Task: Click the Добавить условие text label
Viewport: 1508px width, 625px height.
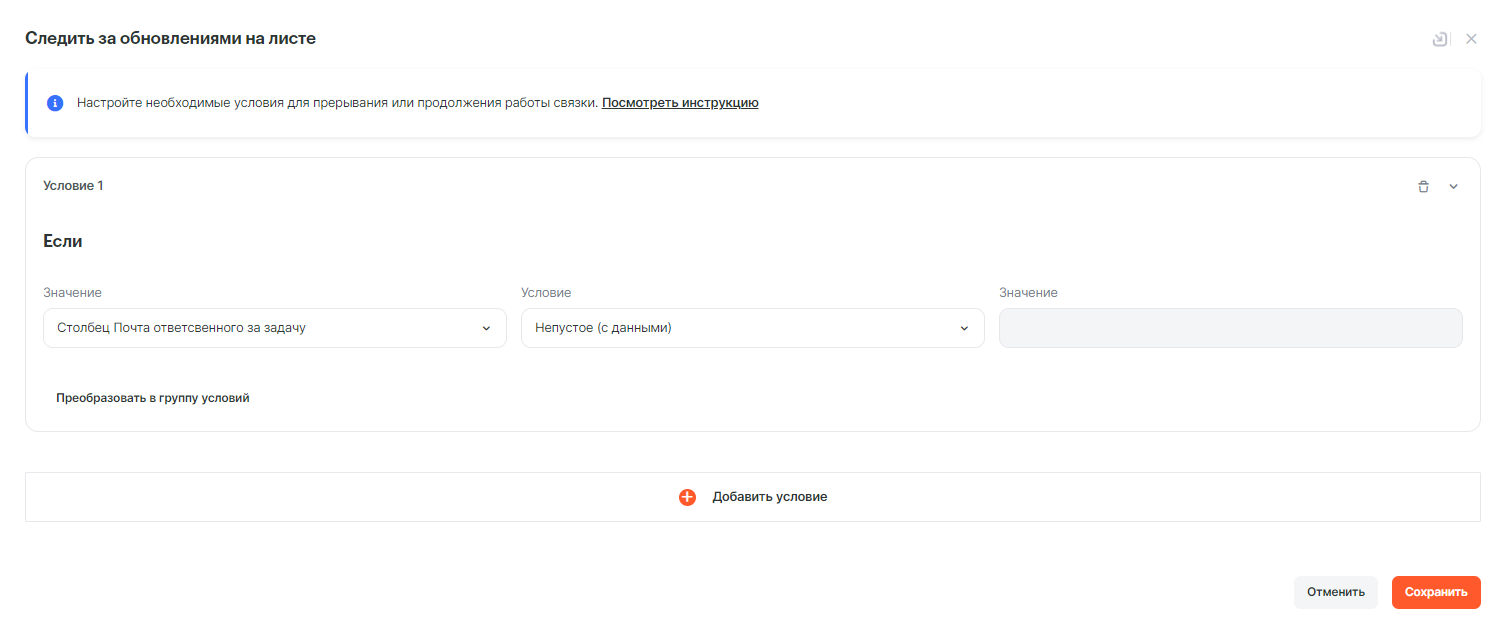Action: [769, 497]
